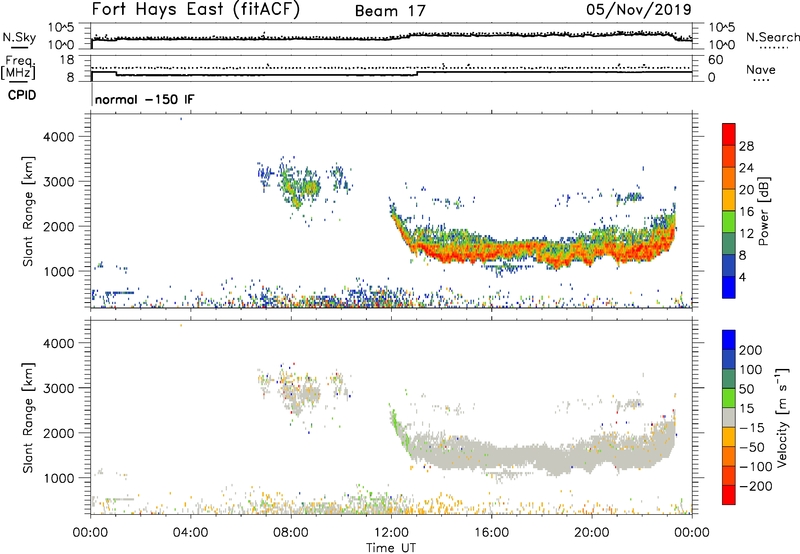Click the '12:00' time axis tick label
This screenshot has width=800, height=554.
[391, 533]
